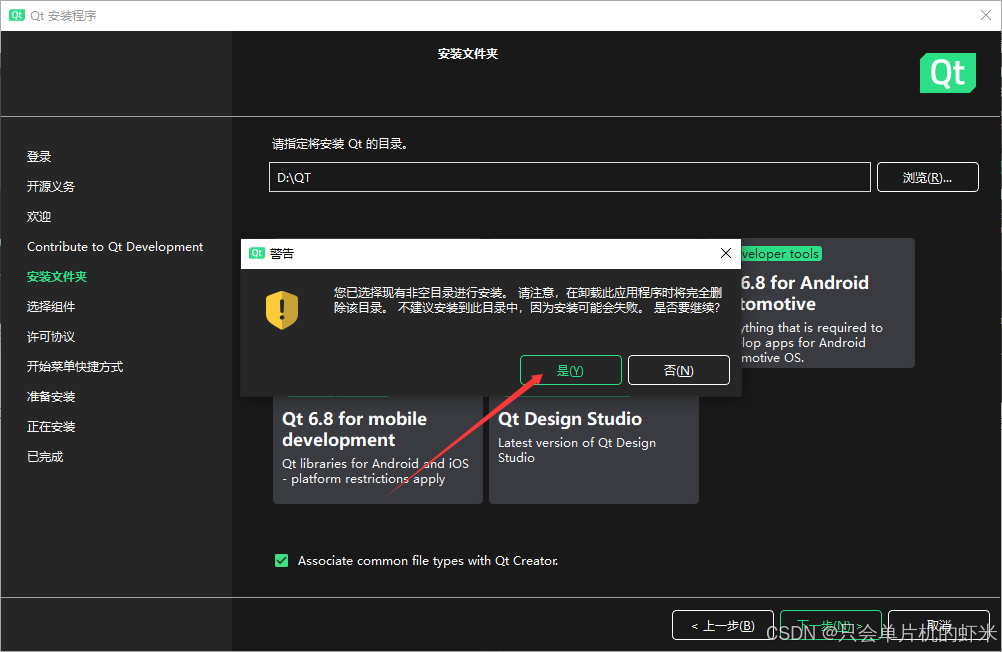This screenshot has height=652, width=1002.
Task: Click the D:\QT installation path field
Action: point(569,176)
